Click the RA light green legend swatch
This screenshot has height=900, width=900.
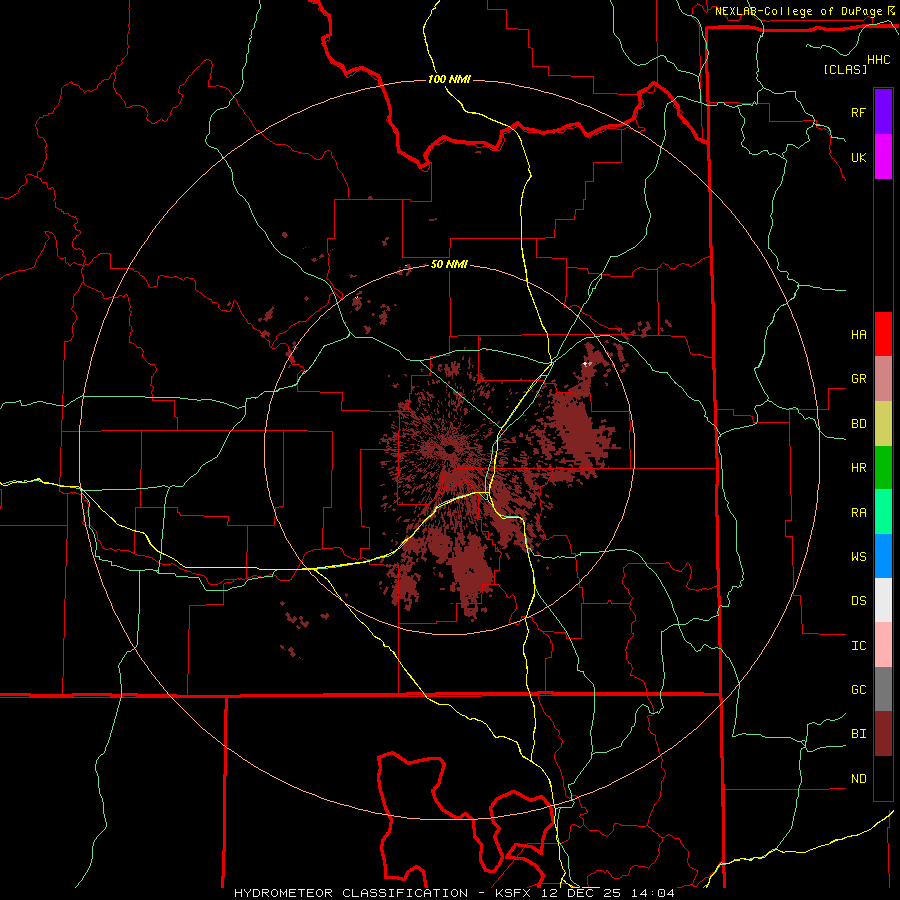(x=883, y=512)
